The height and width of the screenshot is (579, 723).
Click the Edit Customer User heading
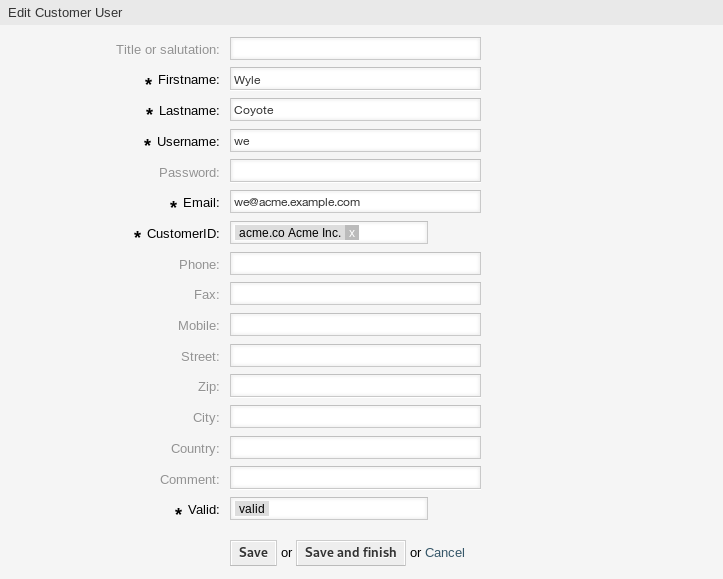(65, 12)
